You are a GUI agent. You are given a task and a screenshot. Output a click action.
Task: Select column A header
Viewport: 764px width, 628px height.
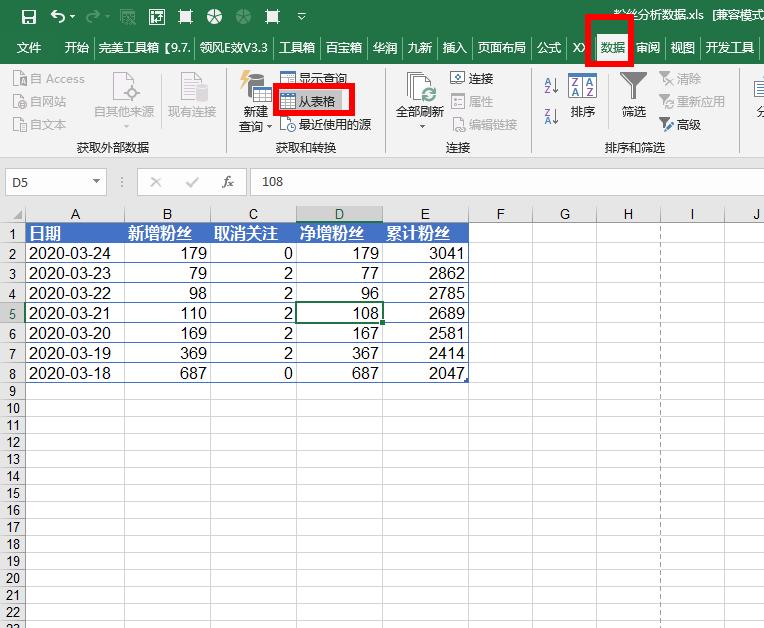click(75, 214)
